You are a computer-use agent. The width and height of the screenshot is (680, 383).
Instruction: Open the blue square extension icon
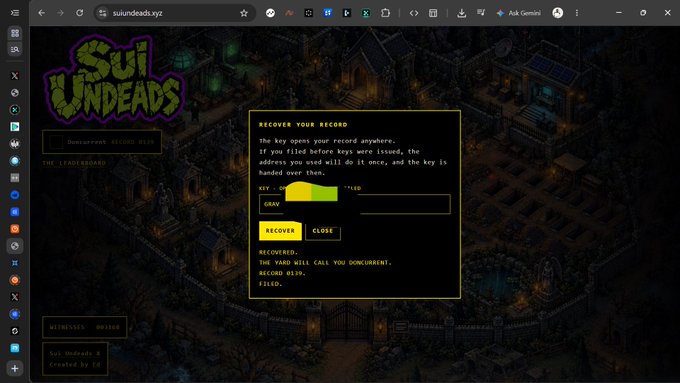point(327,13)
